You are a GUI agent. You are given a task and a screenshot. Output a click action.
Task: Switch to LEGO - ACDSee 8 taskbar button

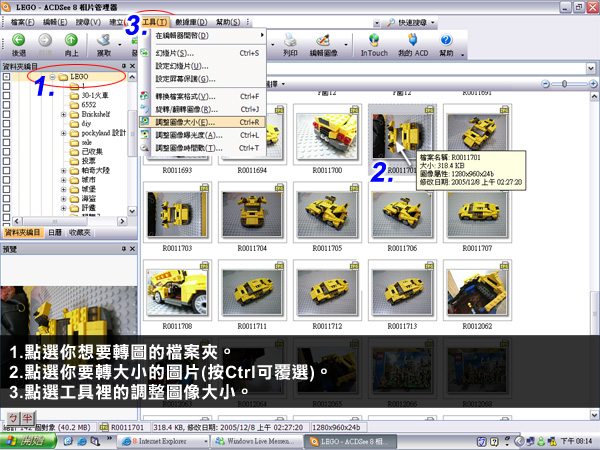pos(350,441)
